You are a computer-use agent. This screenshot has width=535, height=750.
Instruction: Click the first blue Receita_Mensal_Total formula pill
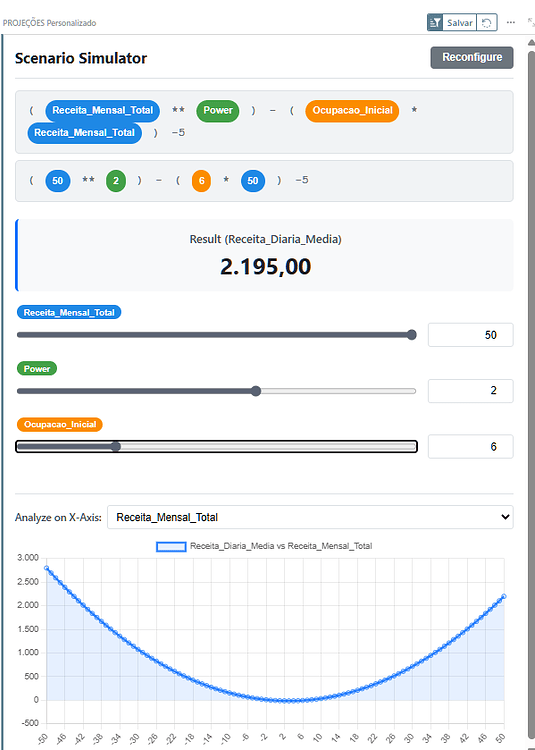click(x=103, y=110)
